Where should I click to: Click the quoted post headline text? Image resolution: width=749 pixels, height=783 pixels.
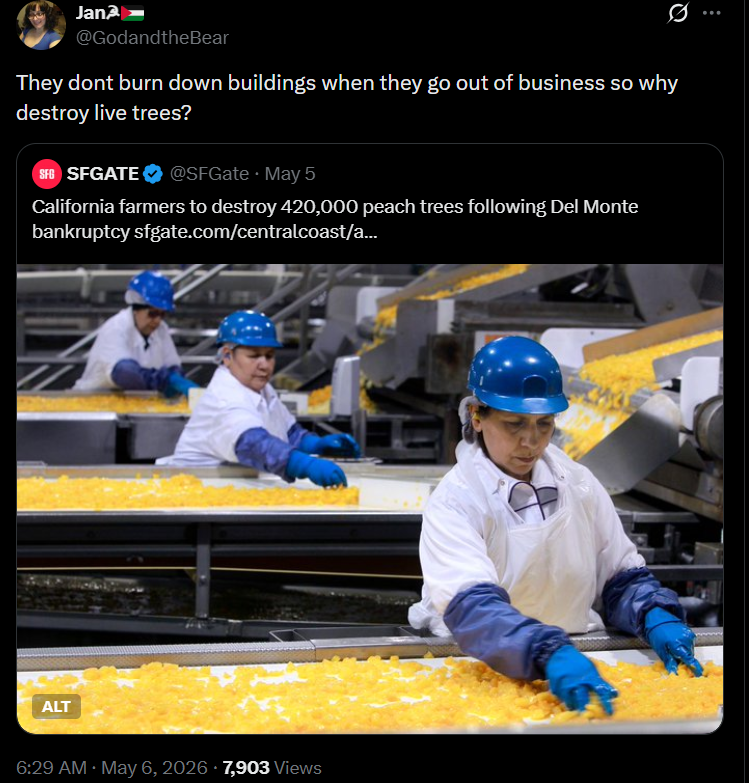pyautogui.click(x=335, y=219)
